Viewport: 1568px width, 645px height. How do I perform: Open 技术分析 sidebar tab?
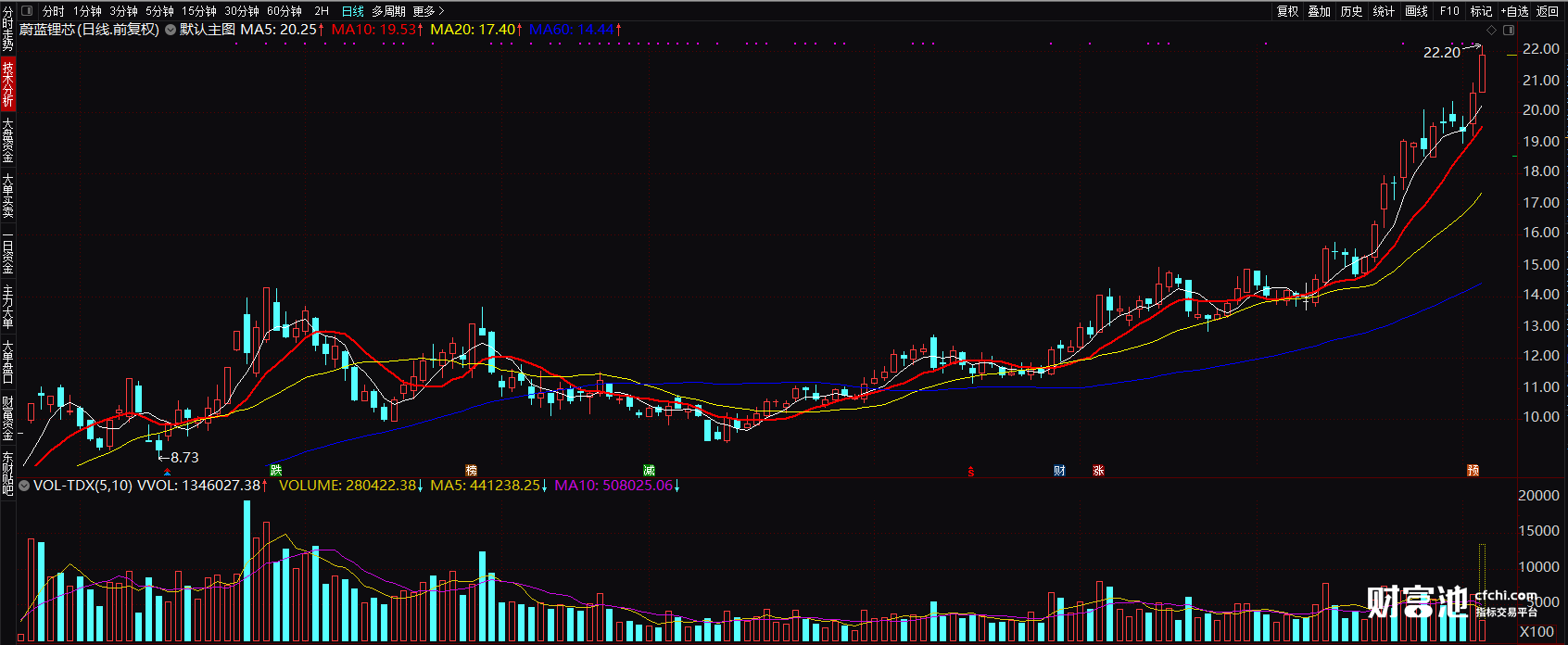pyautogui.click(x=7, y=84)
